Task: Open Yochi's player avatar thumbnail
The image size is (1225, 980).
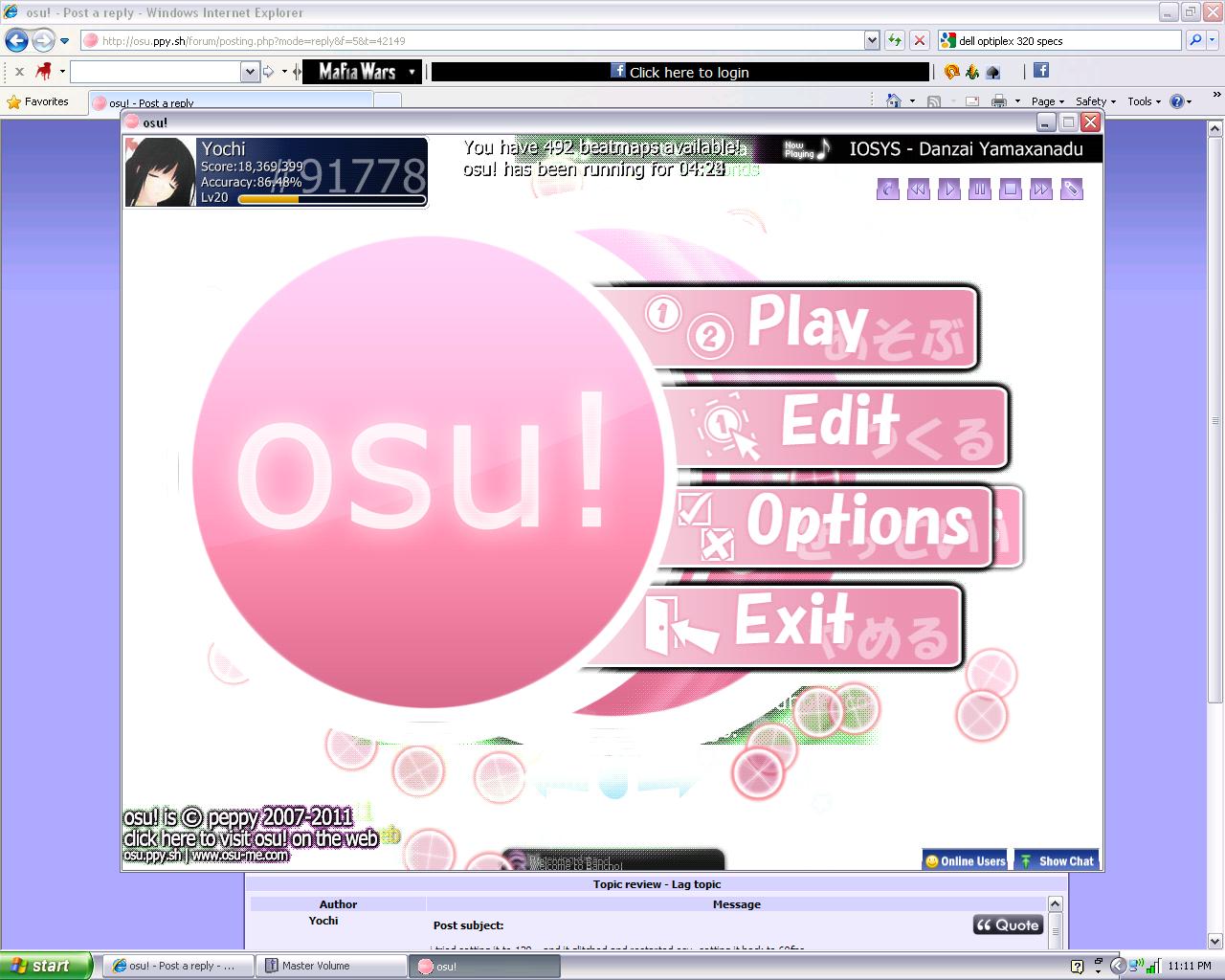Action: pos(160,172)
